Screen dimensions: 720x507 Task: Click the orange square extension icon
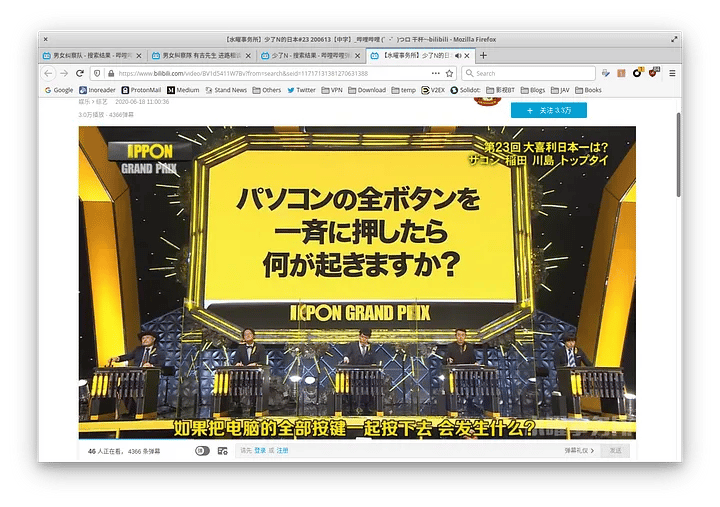click(x=621, y=73)
